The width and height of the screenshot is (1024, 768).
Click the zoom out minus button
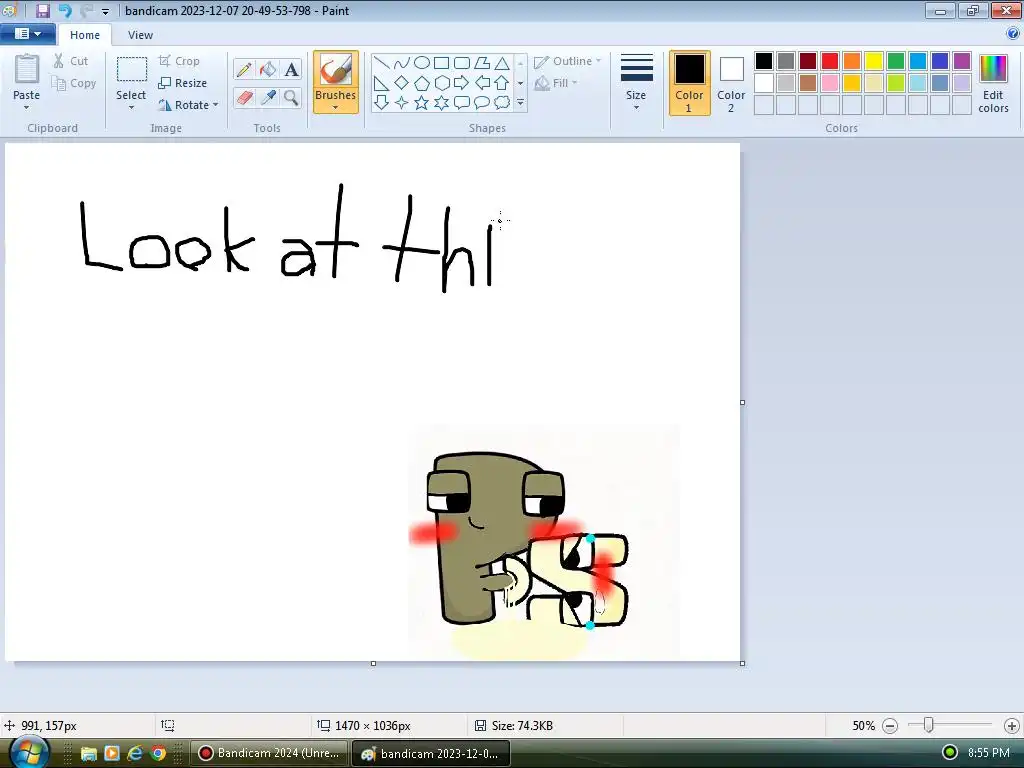coord(890,726)
